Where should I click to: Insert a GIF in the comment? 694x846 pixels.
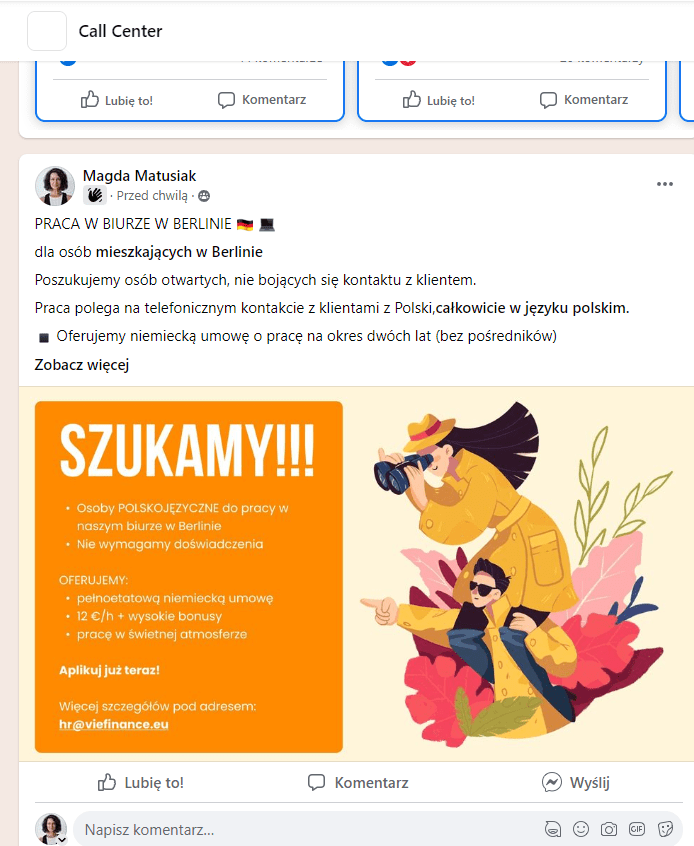pyautogui.click(x=637, y=829)
